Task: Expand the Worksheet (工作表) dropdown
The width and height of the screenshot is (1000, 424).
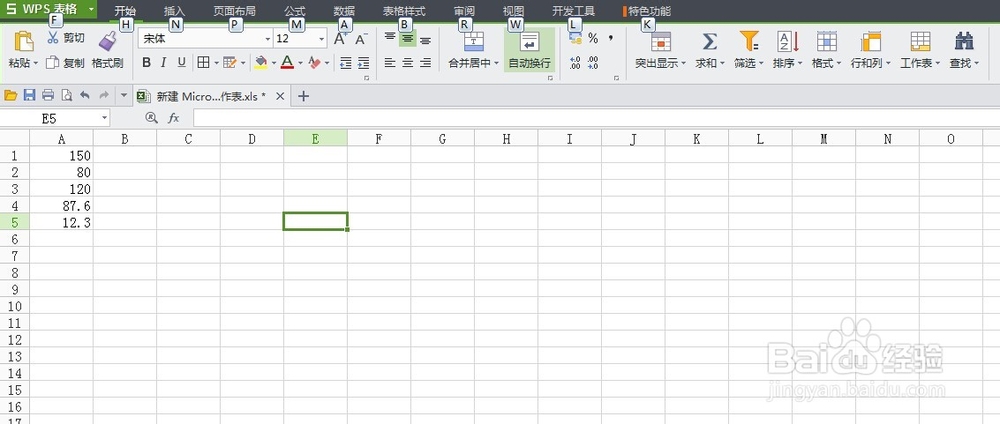Action: (x=938, y=63)
